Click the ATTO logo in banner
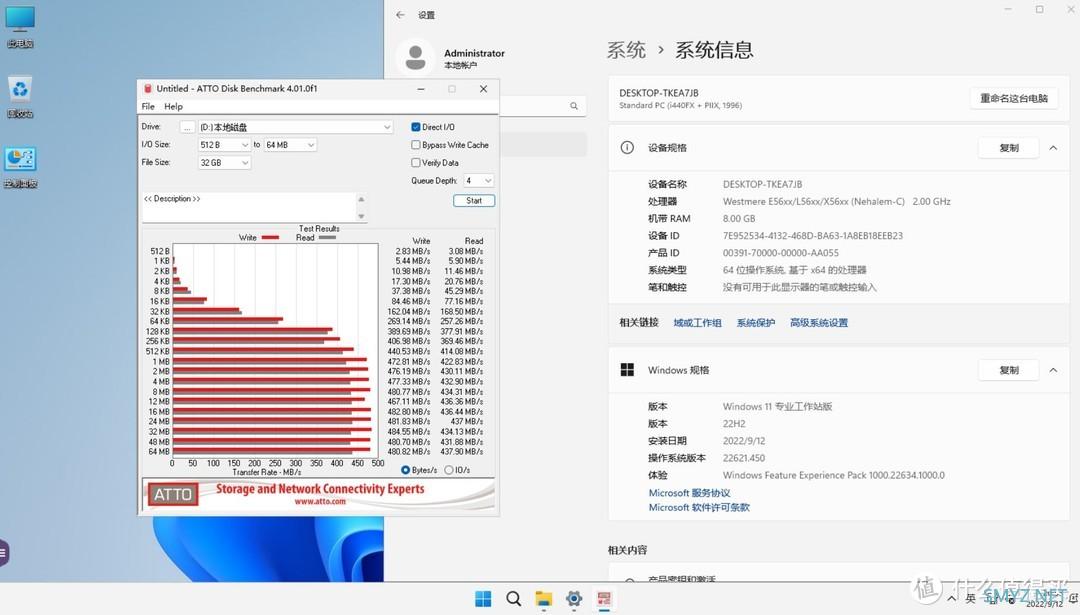The image size is (1080, 615). click(173, 494)
